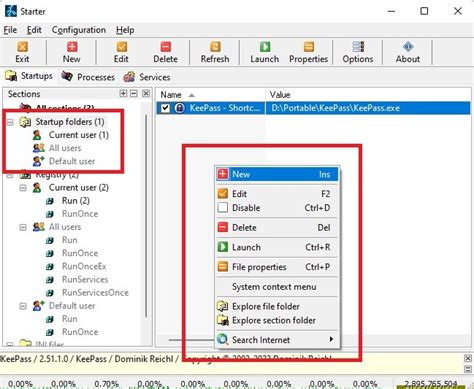
Task: Choose Disable in the context menu
Action: (277, 208)
